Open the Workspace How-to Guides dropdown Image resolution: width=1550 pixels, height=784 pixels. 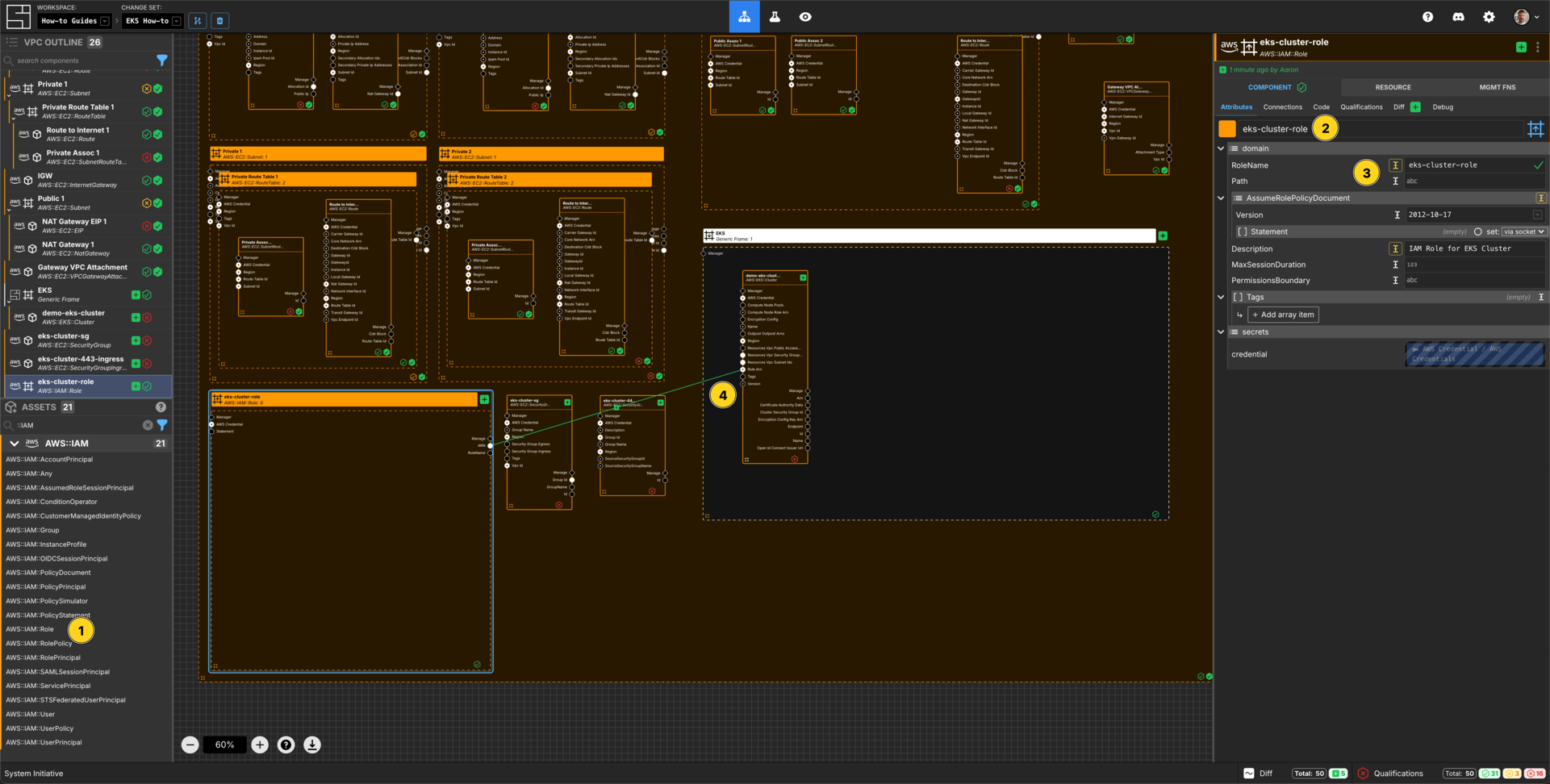(74, 21)
